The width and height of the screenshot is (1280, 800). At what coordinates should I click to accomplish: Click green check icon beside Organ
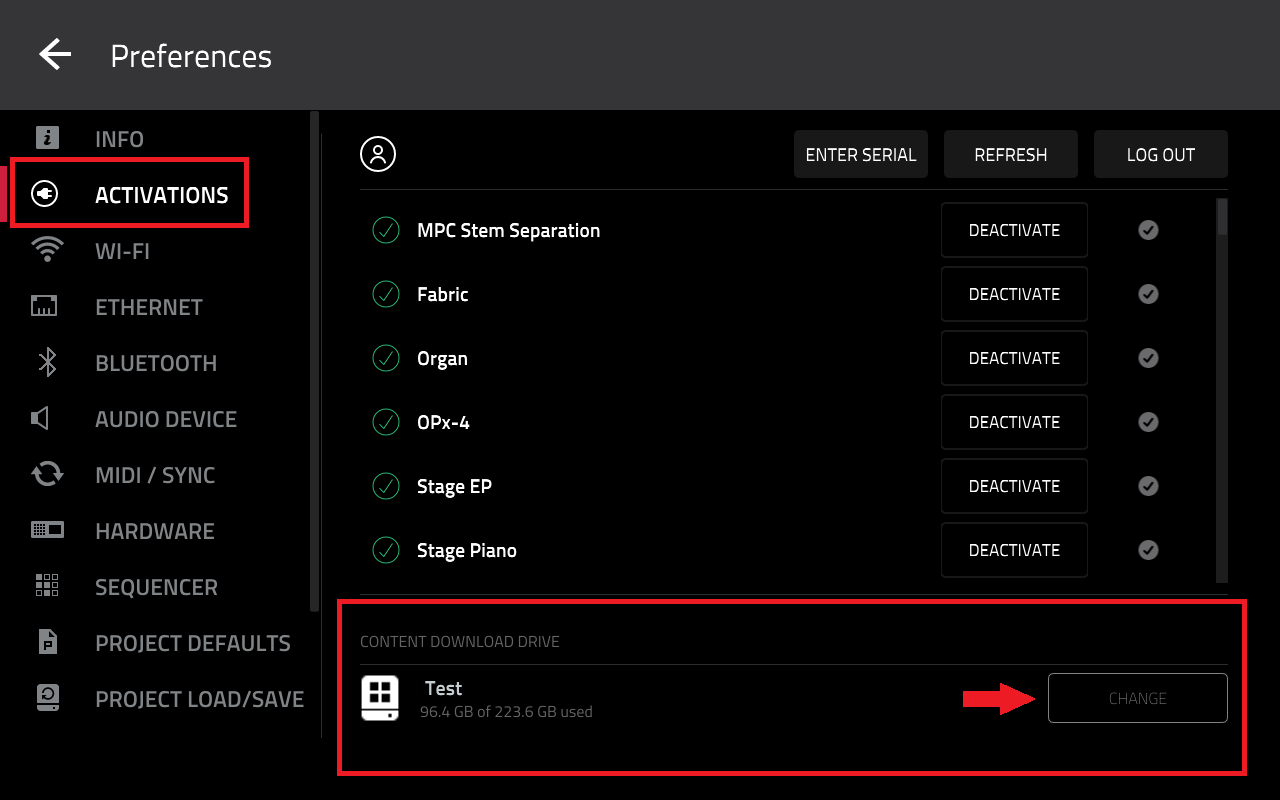click(x=386, y=358)
